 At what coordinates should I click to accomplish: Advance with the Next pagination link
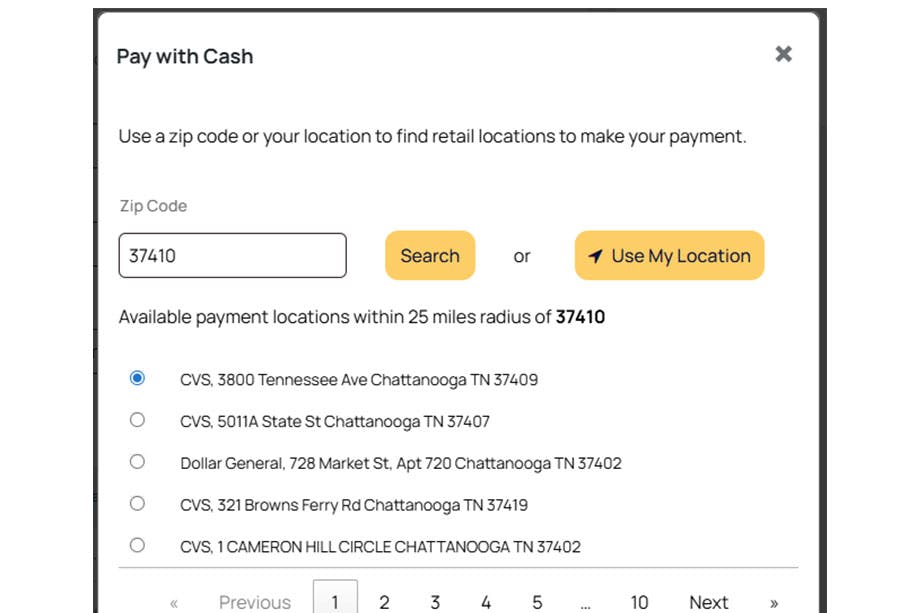tap(709, 601)
